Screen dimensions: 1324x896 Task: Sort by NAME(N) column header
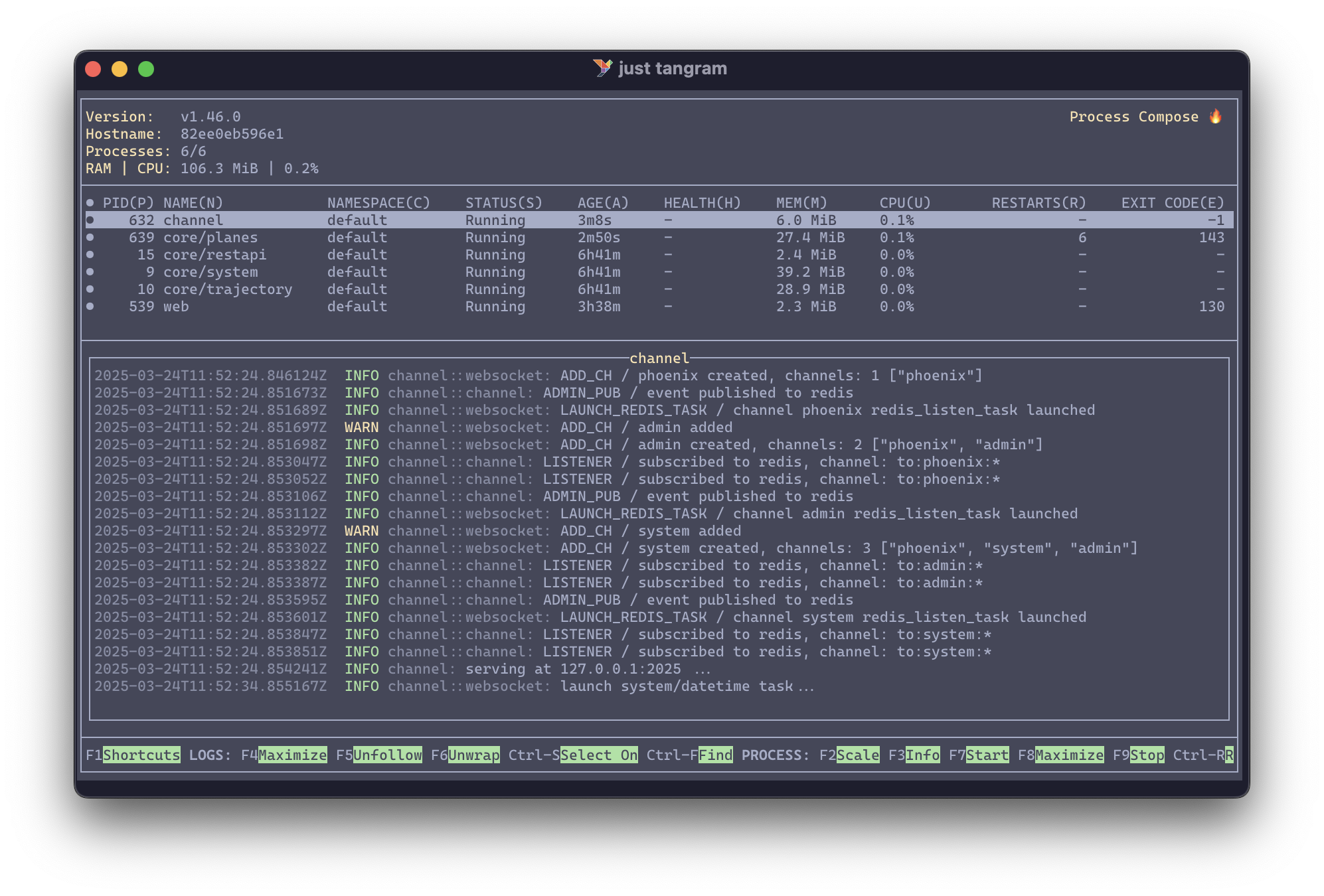(193, 202)
